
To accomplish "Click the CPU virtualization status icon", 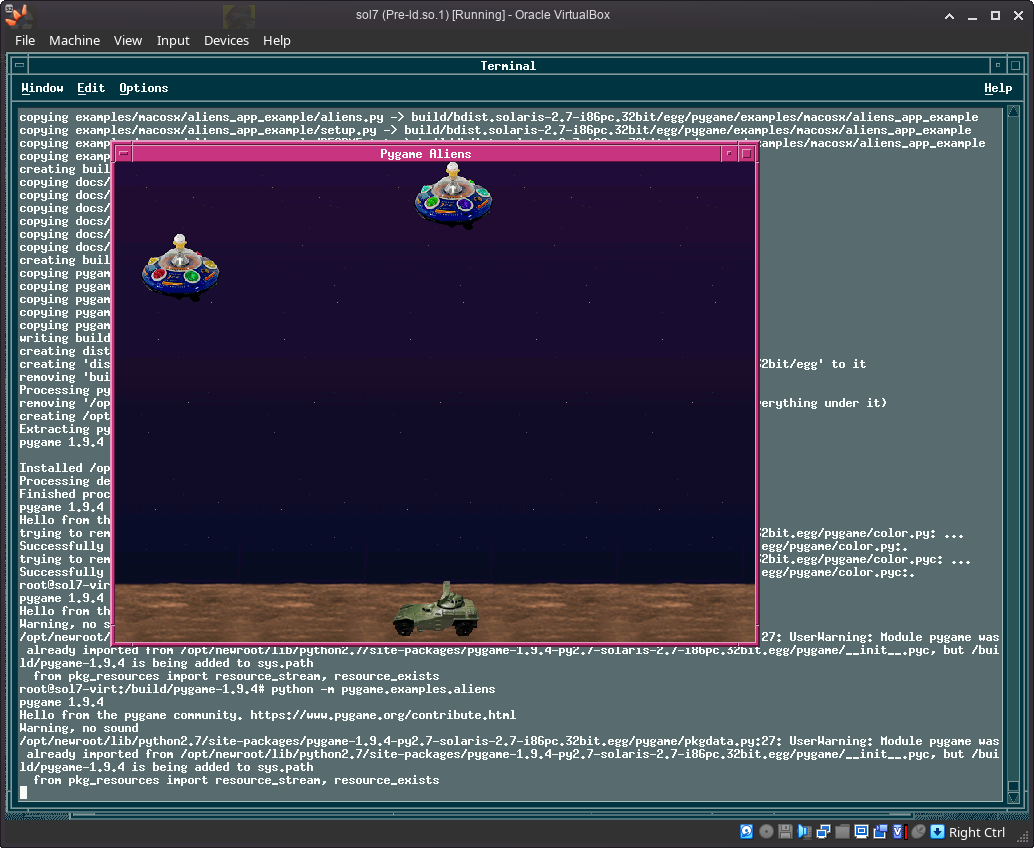I will pyautogui.click(x=899, y=832).
